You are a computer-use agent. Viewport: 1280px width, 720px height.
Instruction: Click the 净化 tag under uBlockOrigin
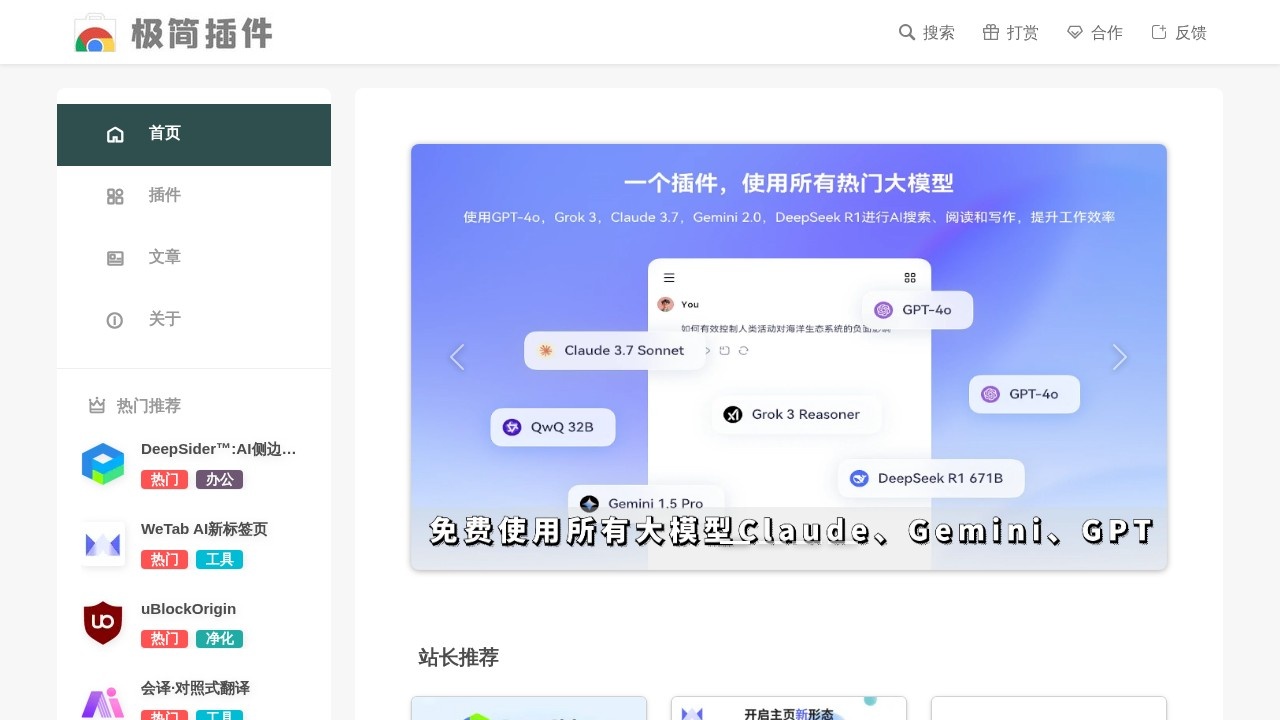[219, 638]
